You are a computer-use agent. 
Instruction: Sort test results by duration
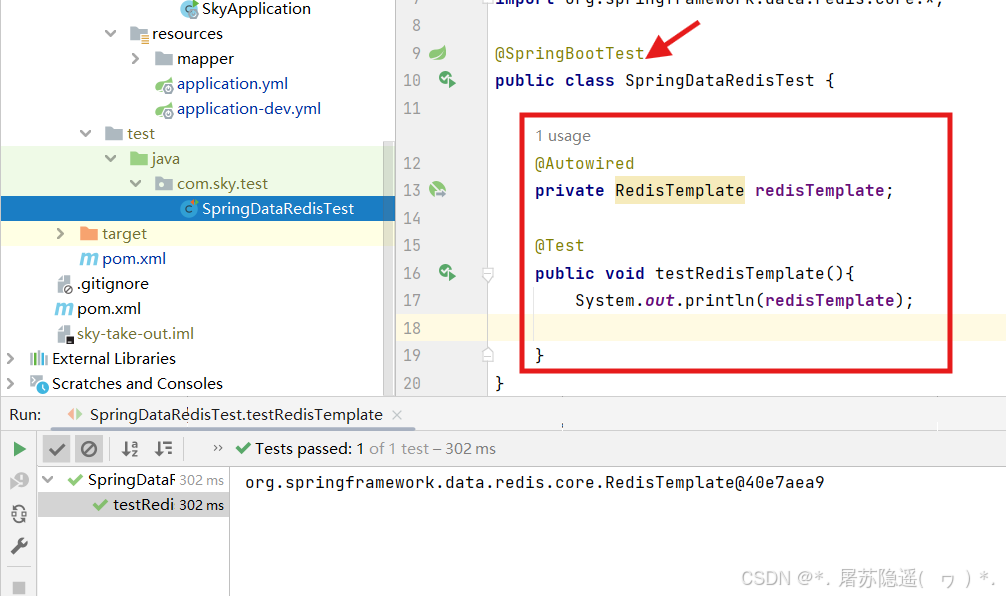164,448
